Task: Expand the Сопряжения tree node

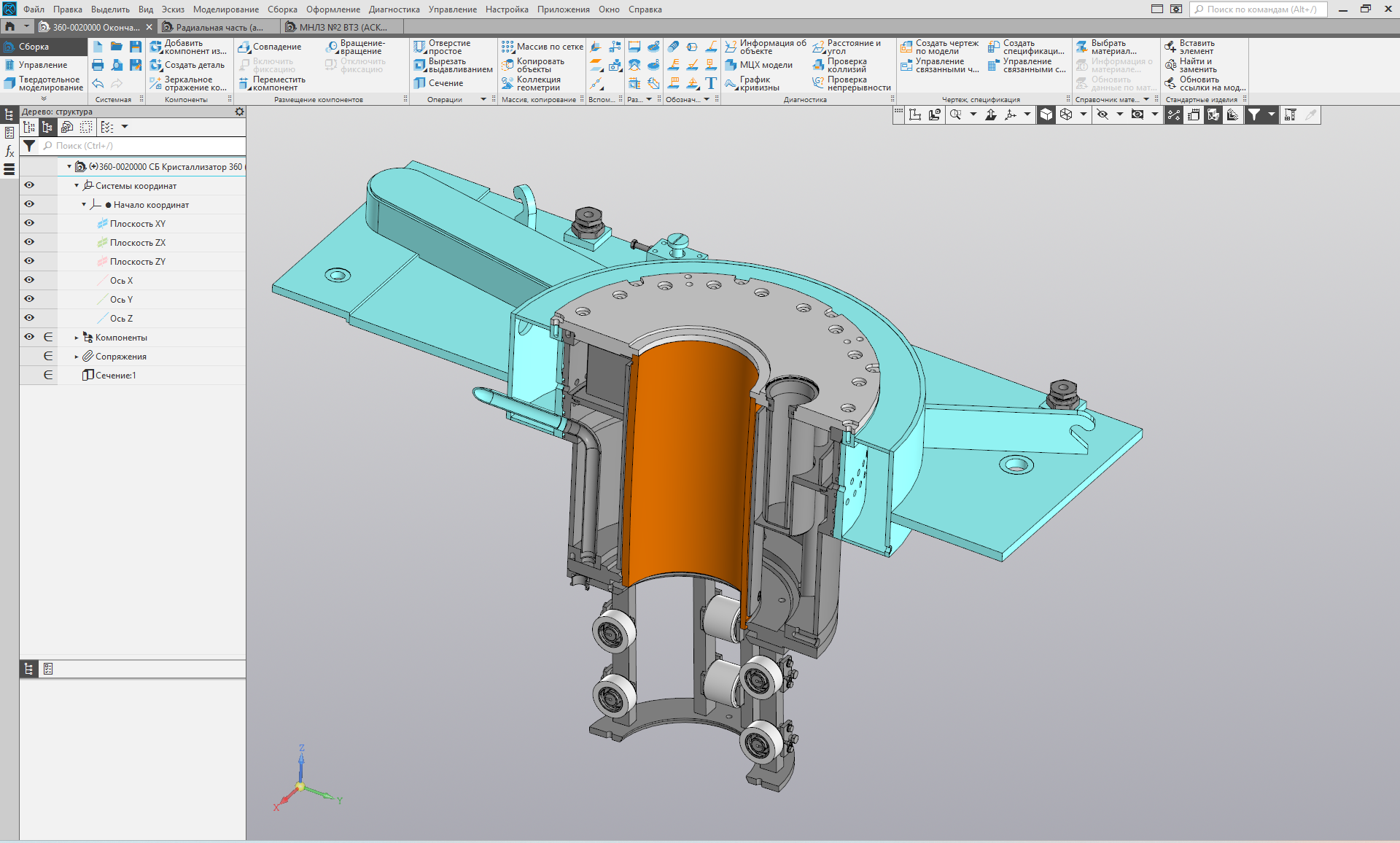Action: [77, 357]
